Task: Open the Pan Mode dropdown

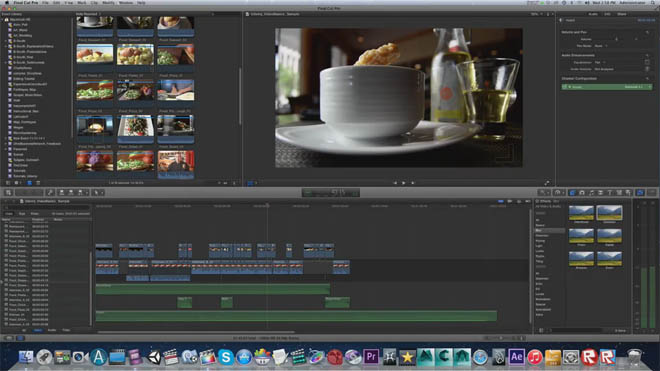Action: [x=600, y=45]
